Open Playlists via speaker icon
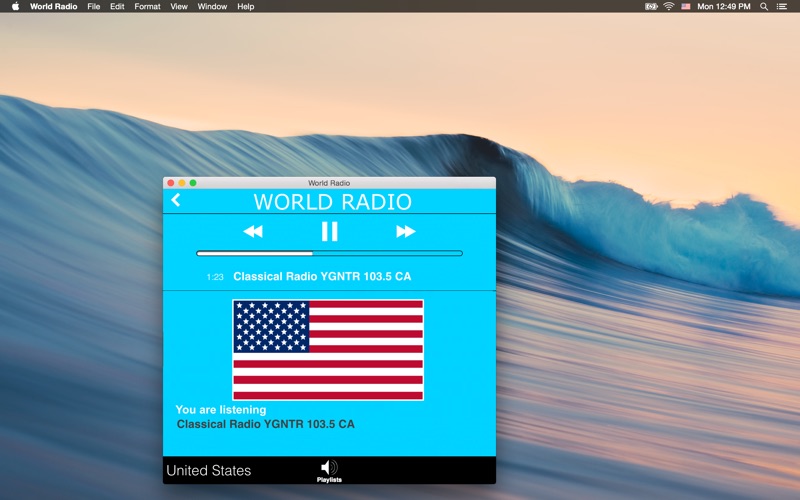 pos(329,470)
